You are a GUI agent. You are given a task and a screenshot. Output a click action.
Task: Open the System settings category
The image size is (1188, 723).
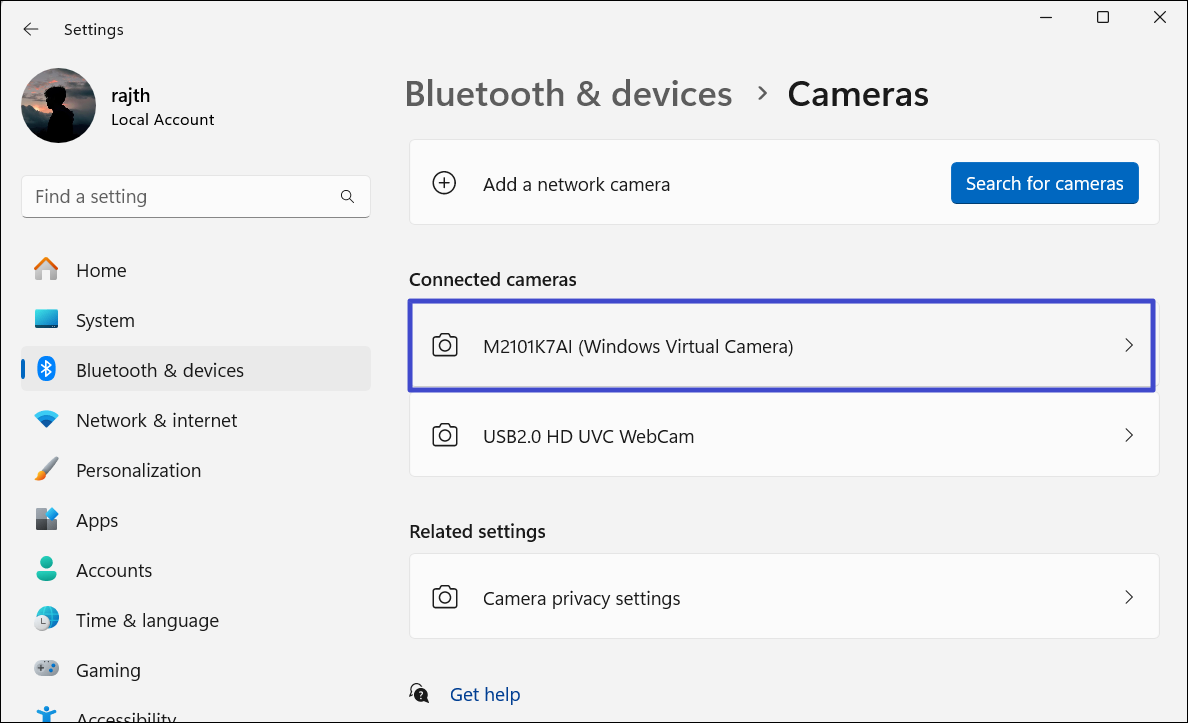pos(105,320)
